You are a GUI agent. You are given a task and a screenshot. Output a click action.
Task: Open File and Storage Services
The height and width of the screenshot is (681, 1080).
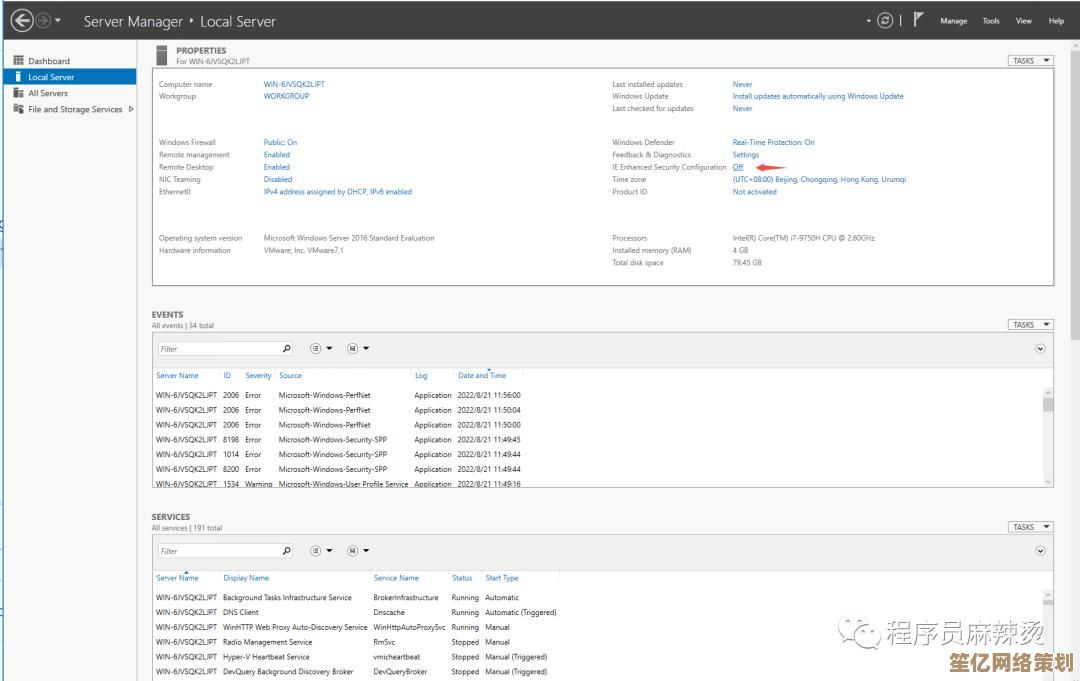(x=75, y=109)
